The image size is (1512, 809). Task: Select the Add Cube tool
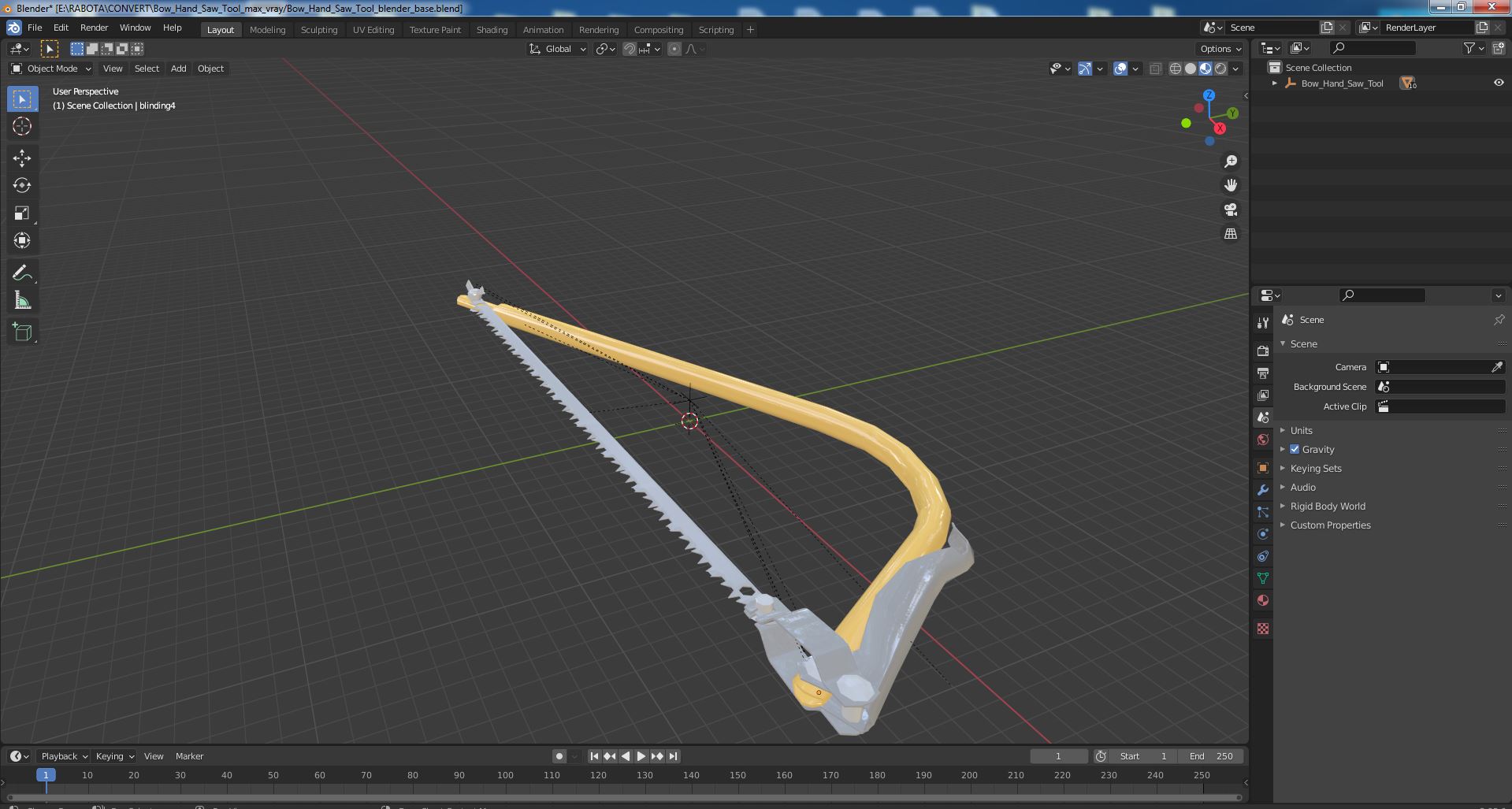pos(22,332)
